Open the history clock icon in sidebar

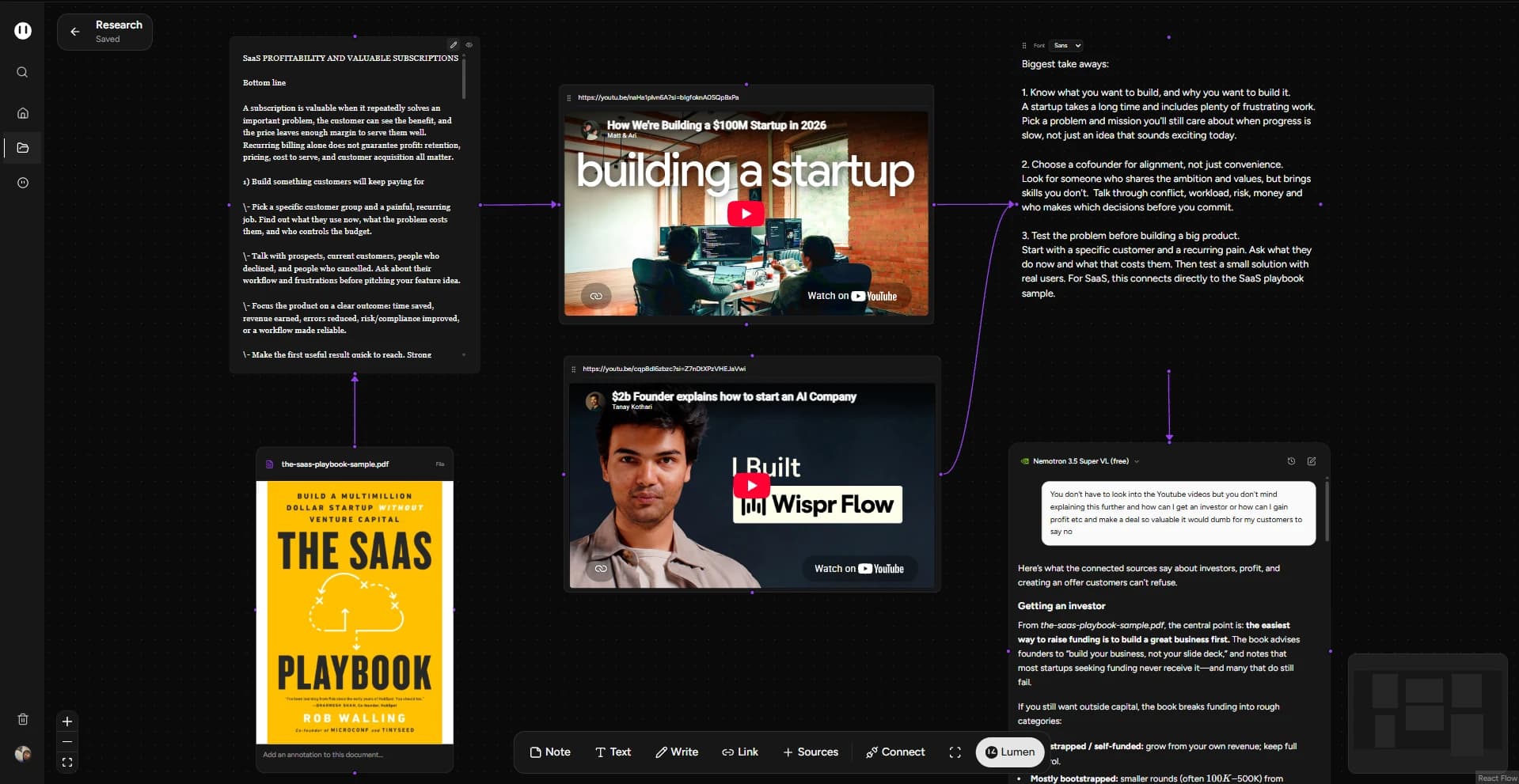[x=23, y=183]
